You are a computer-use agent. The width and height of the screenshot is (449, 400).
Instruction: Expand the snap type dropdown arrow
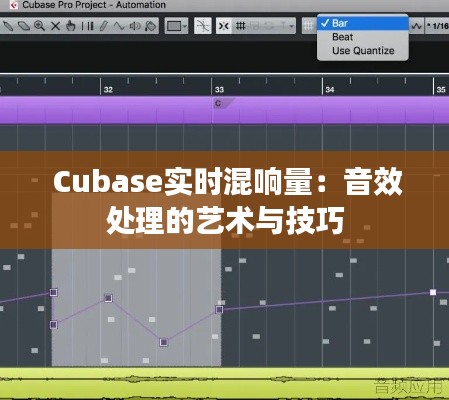(x=292, y=26)
